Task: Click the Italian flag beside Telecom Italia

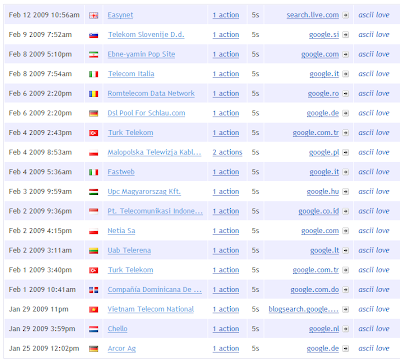Action: [x=94, y=74]
